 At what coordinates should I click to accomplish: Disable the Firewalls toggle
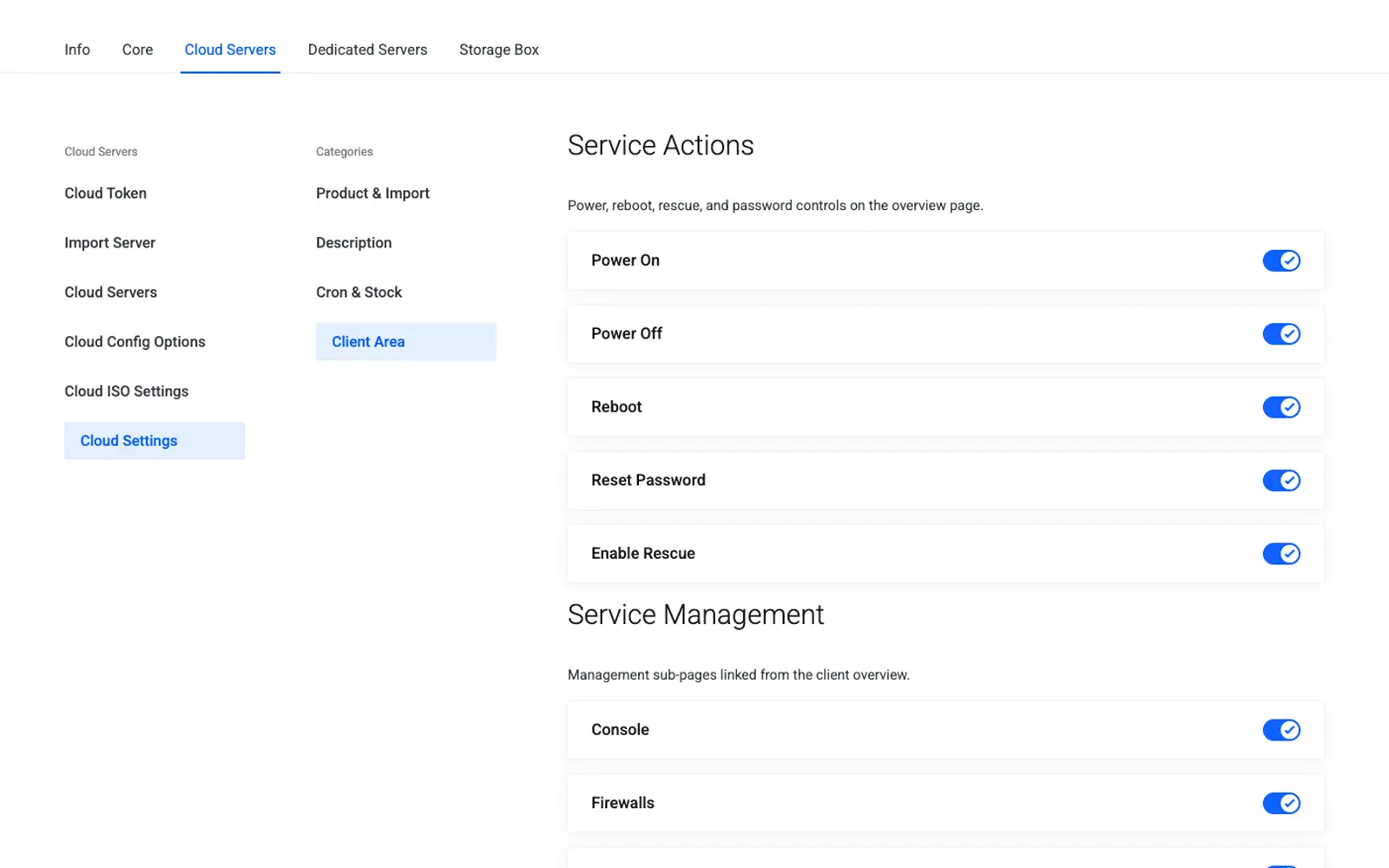1281,803
